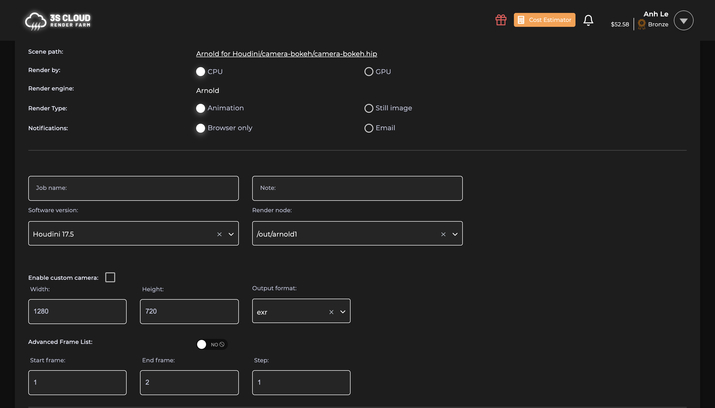Focus the Job name field
Viewport: 715px width, 408px height.
(133, 188)
